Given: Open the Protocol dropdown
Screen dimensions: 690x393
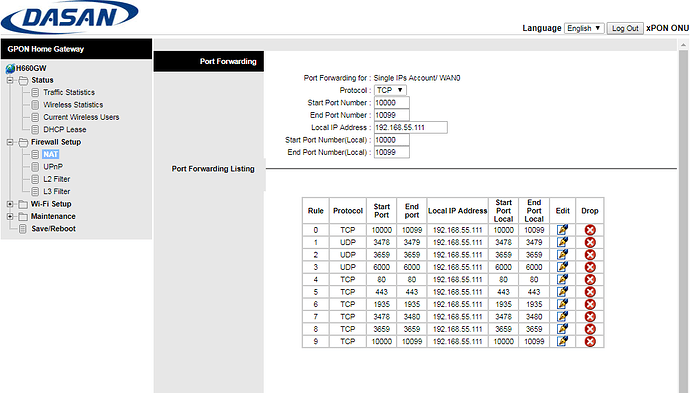Looking at the screenshot, I should tap(390, 90).
